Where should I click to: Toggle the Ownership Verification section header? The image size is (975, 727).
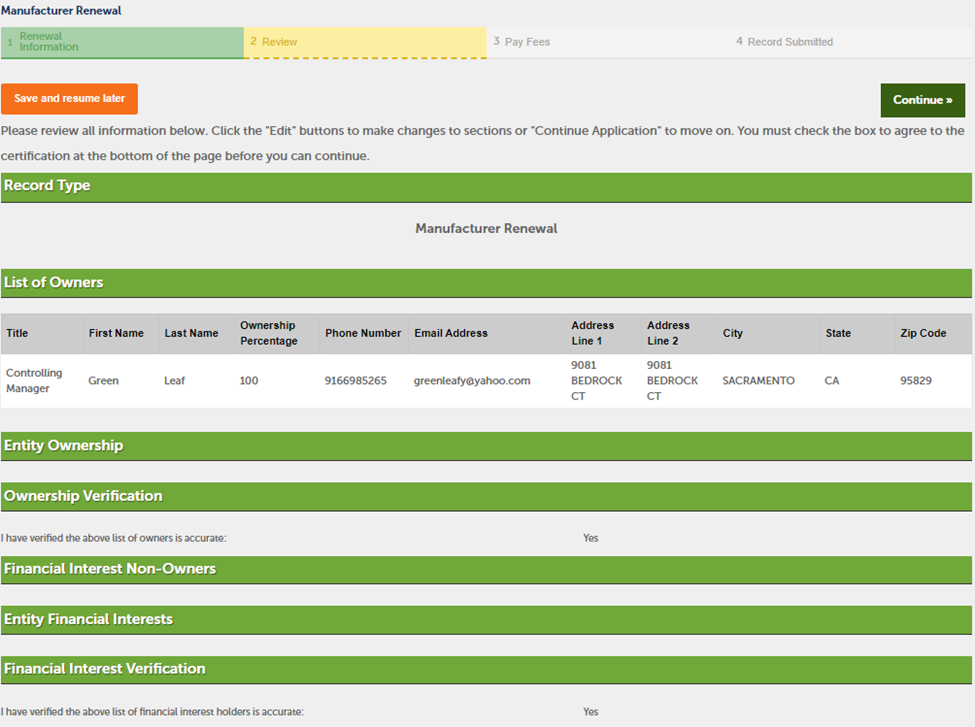(83, 496)
